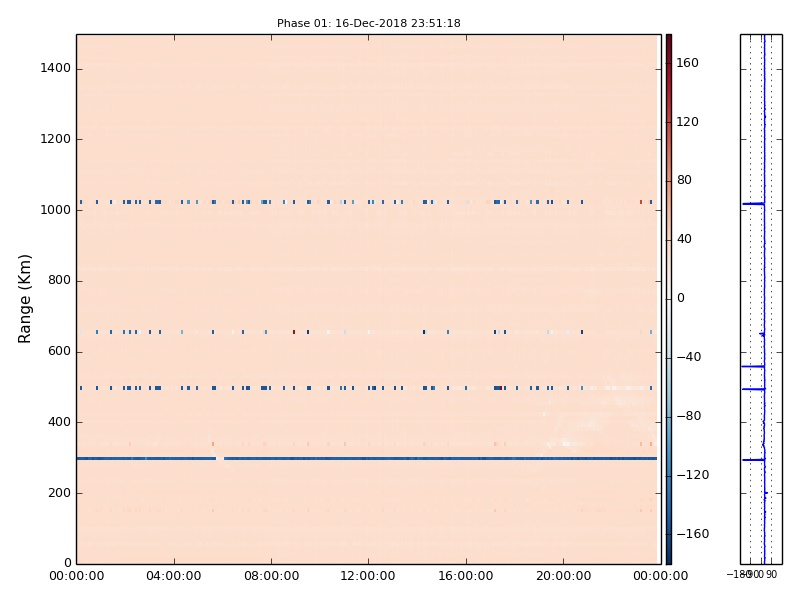This screenshot has height=600, width=800.
Task: Click the colorbar label −160
Action: (693, 534)
